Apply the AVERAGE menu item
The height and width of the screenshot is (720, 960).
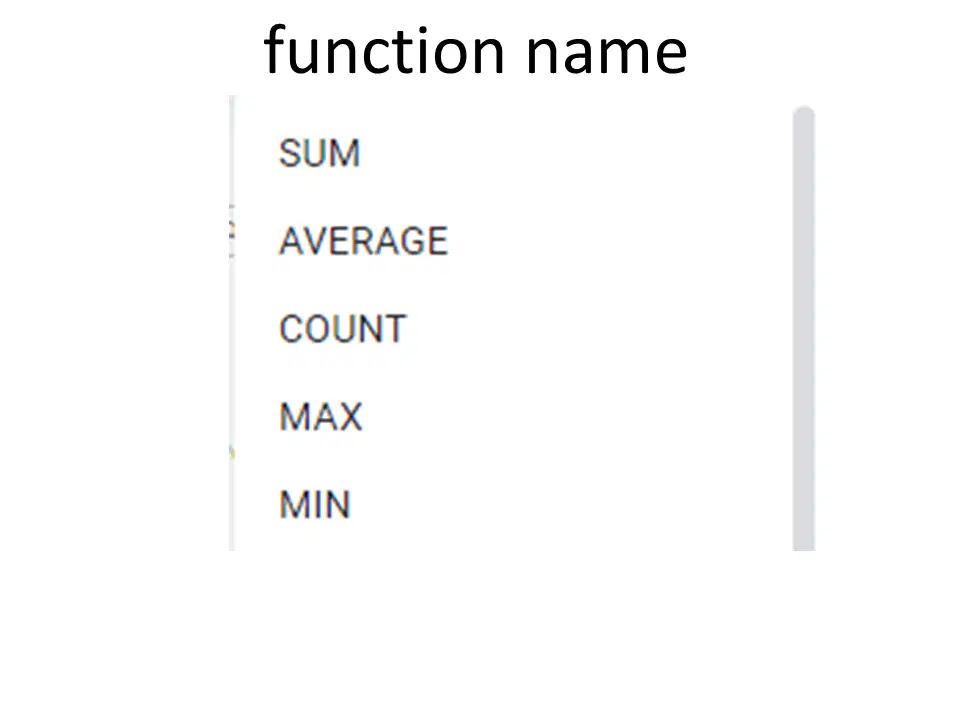point(364,241)
